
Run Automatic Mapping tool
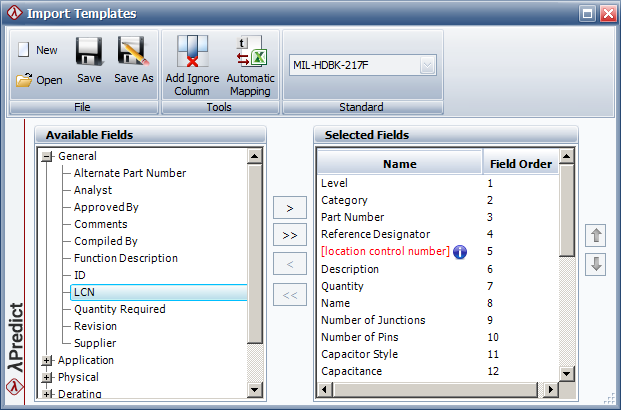[x=249, y=52]
